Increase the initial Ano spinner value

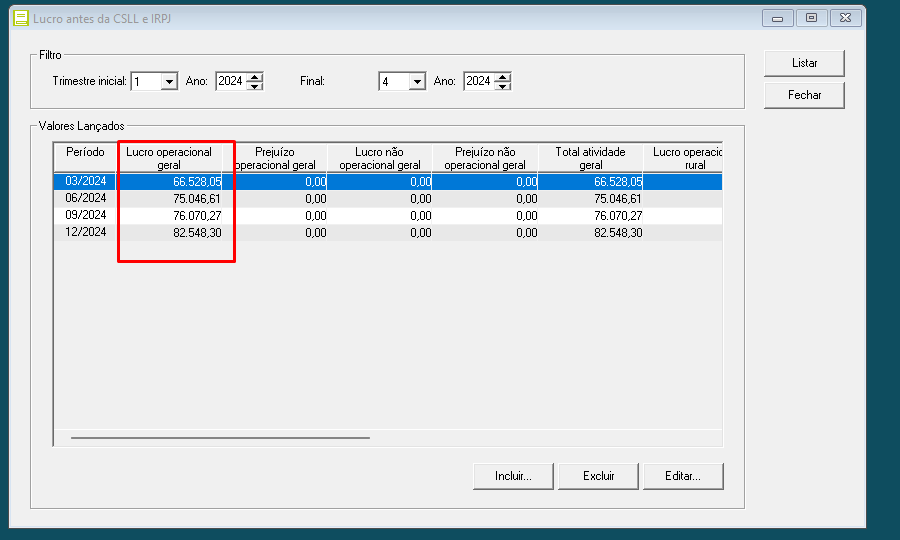255,77
